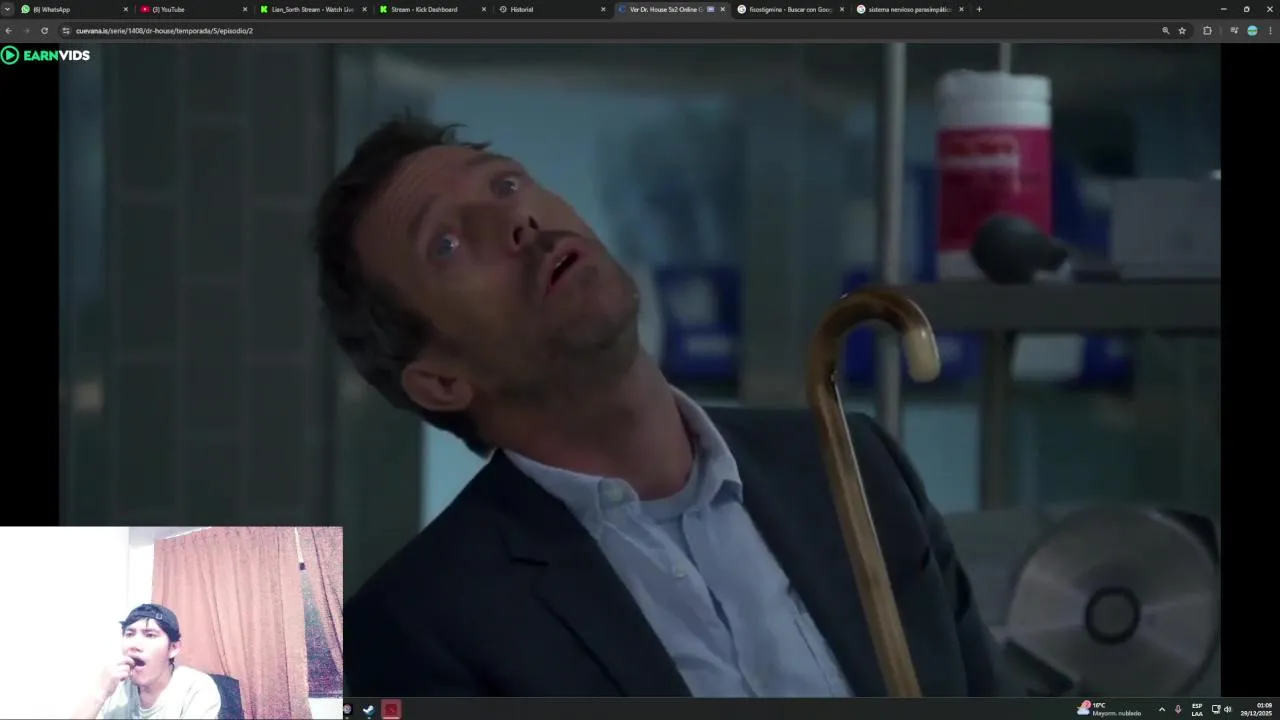Go back to previous page

(9, 31)
